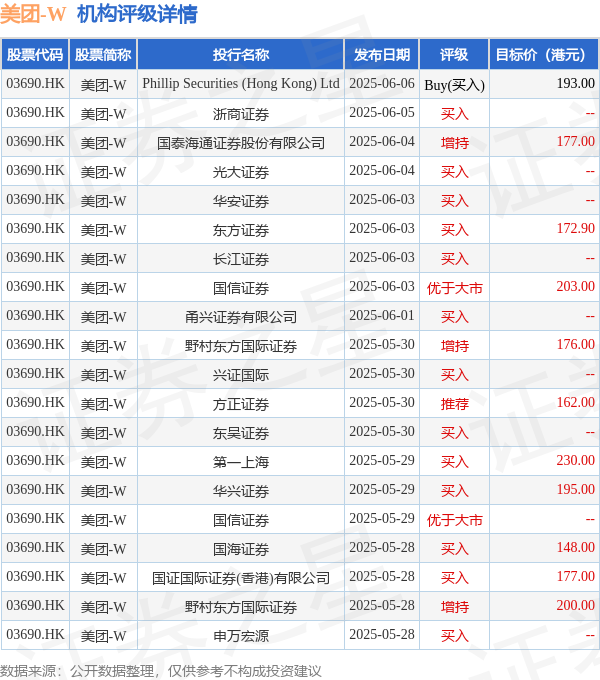Click the 2025-06-05 date cell
This screenshot has height=680, width=600.
click(x=382, y=113)
